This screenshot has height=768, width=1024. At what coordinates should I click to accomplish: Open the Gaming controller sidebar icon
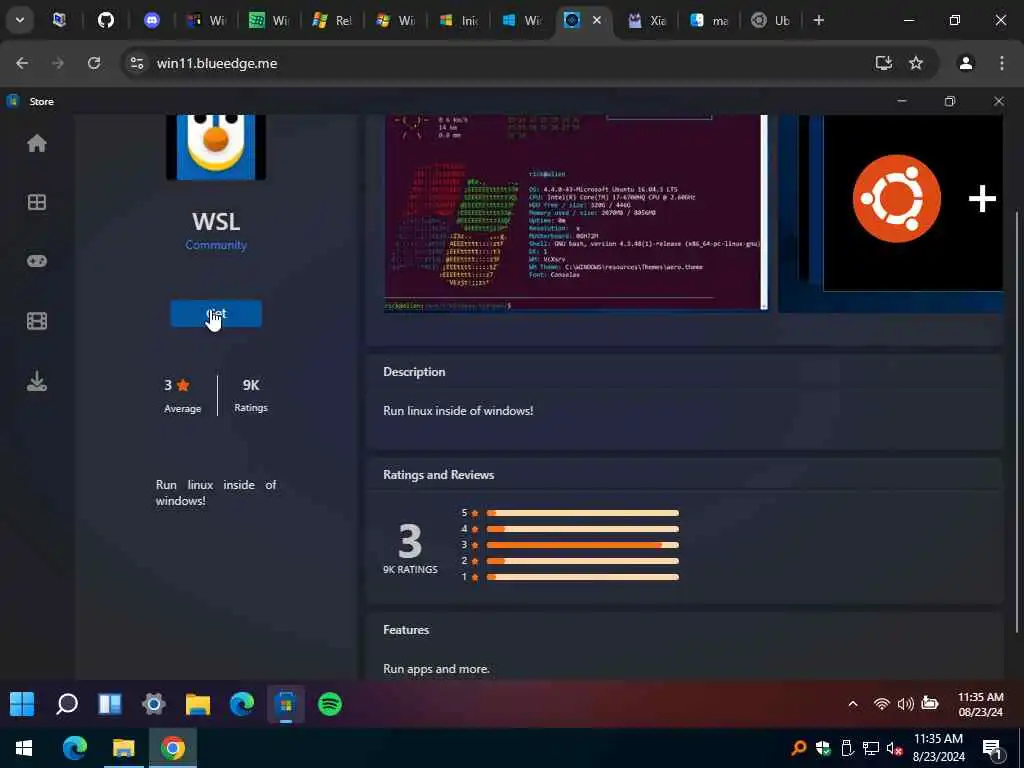(x=37, y=261)
